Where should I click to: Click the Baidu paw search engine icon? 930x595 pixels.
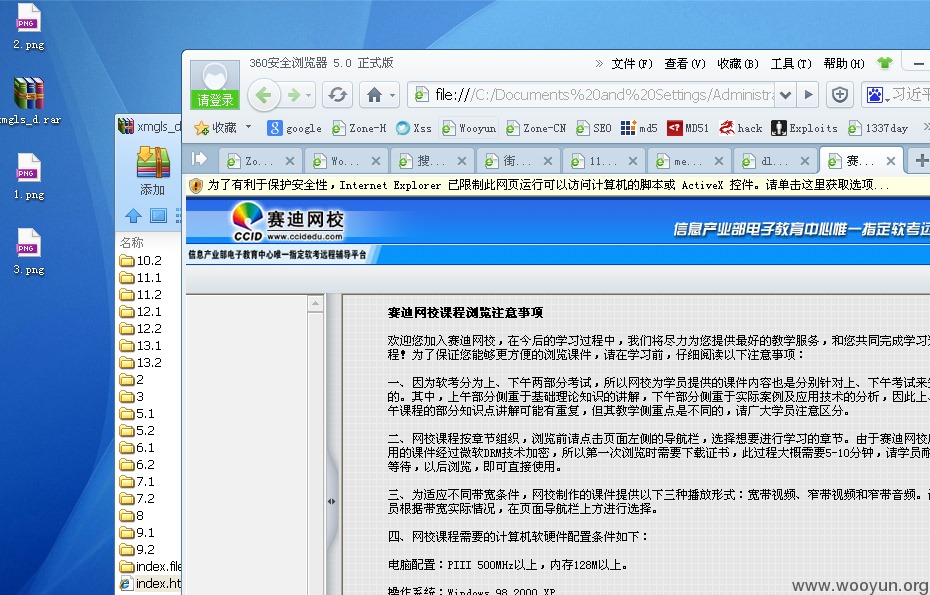coord(875,95)
